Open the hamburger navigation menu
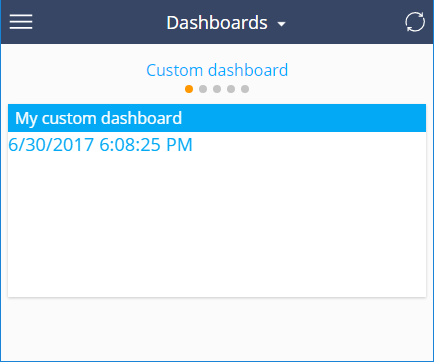Image resolution: width=434 pixels, height=362 pixels. 21,22
